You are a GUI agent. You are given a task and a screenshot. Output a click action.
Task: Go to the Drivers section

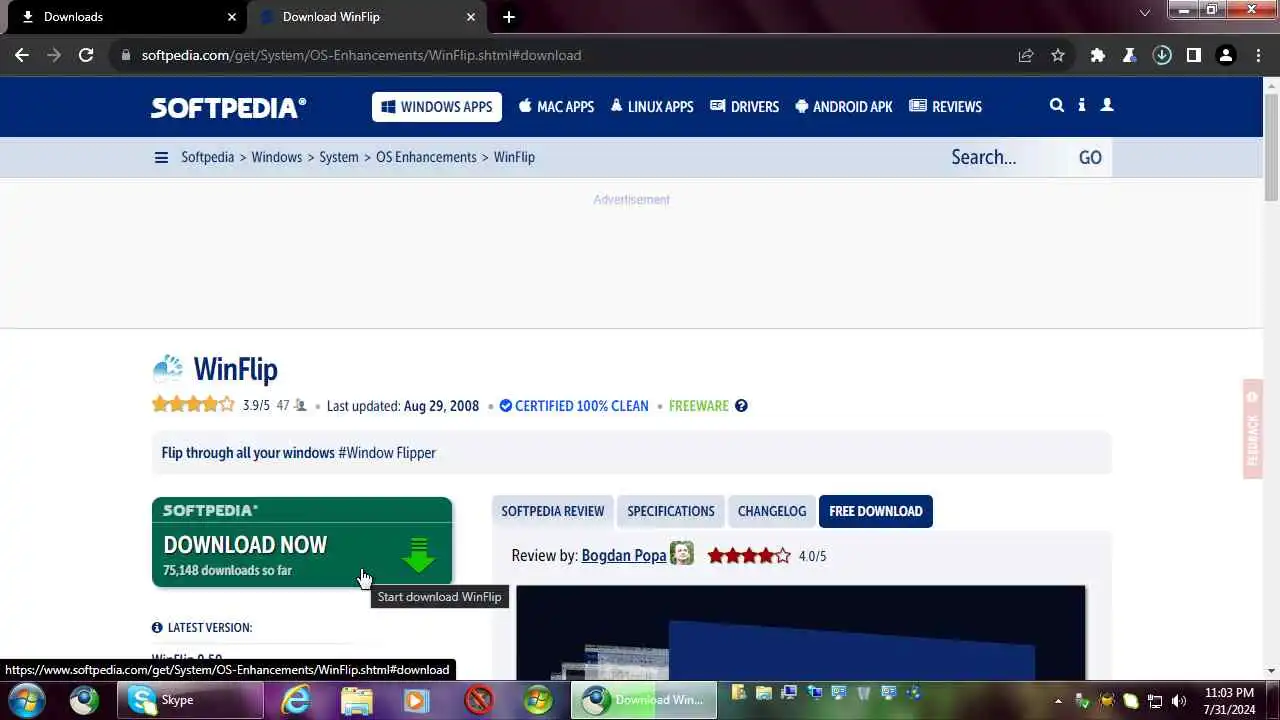tap(745, 107)
